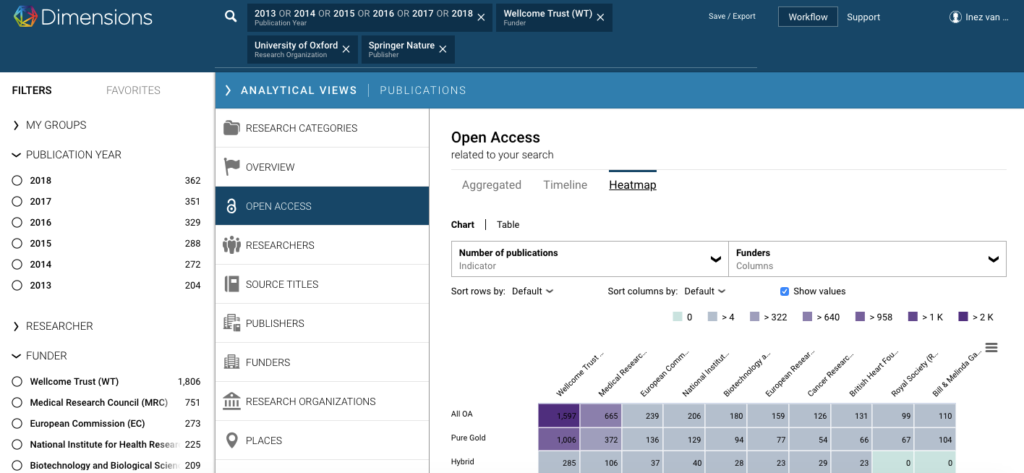Select the Chart view
Screen dimensions: 1024x473
463,225
